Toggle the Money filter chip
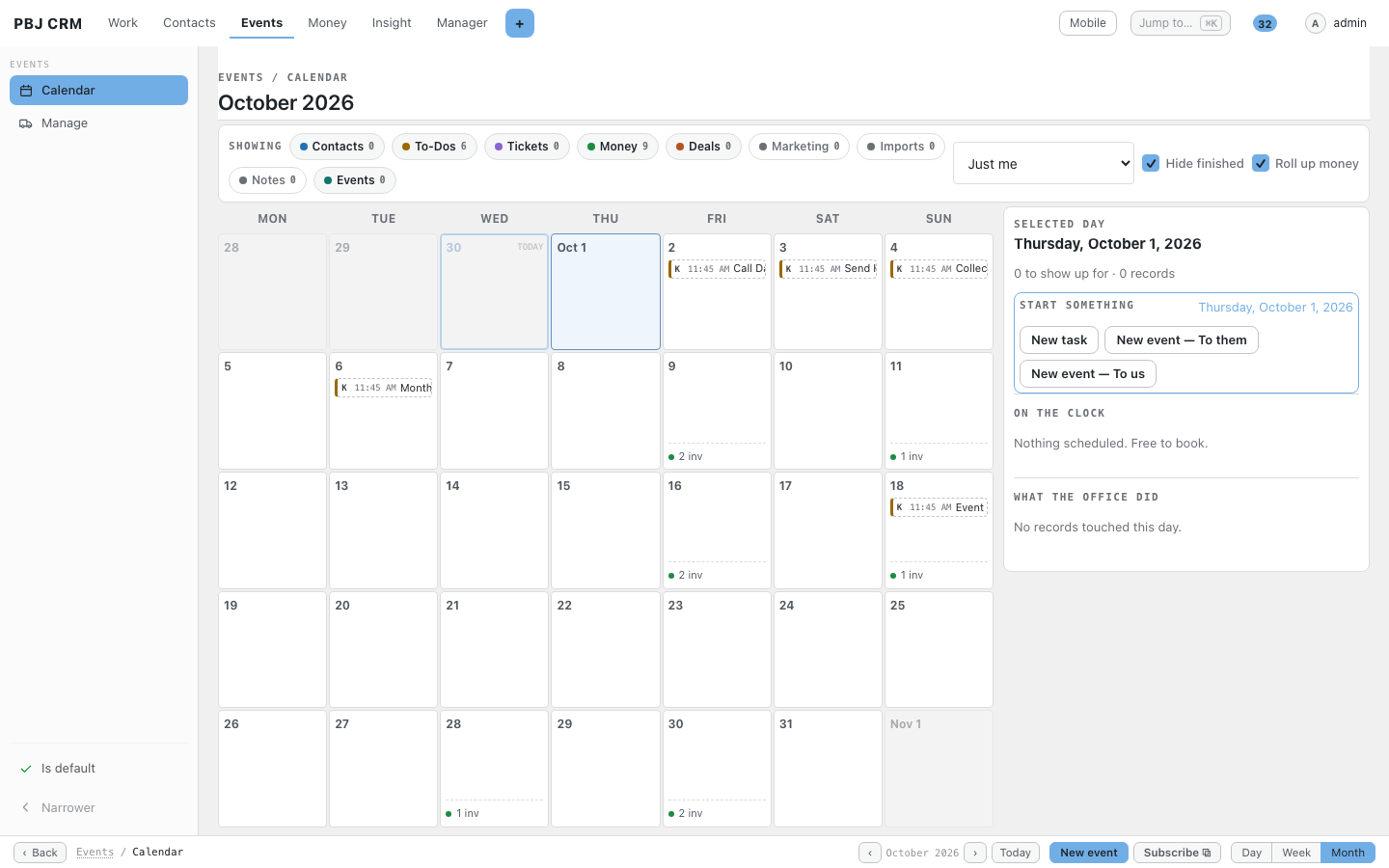The image size is (1389, 868). click(617, 147)
